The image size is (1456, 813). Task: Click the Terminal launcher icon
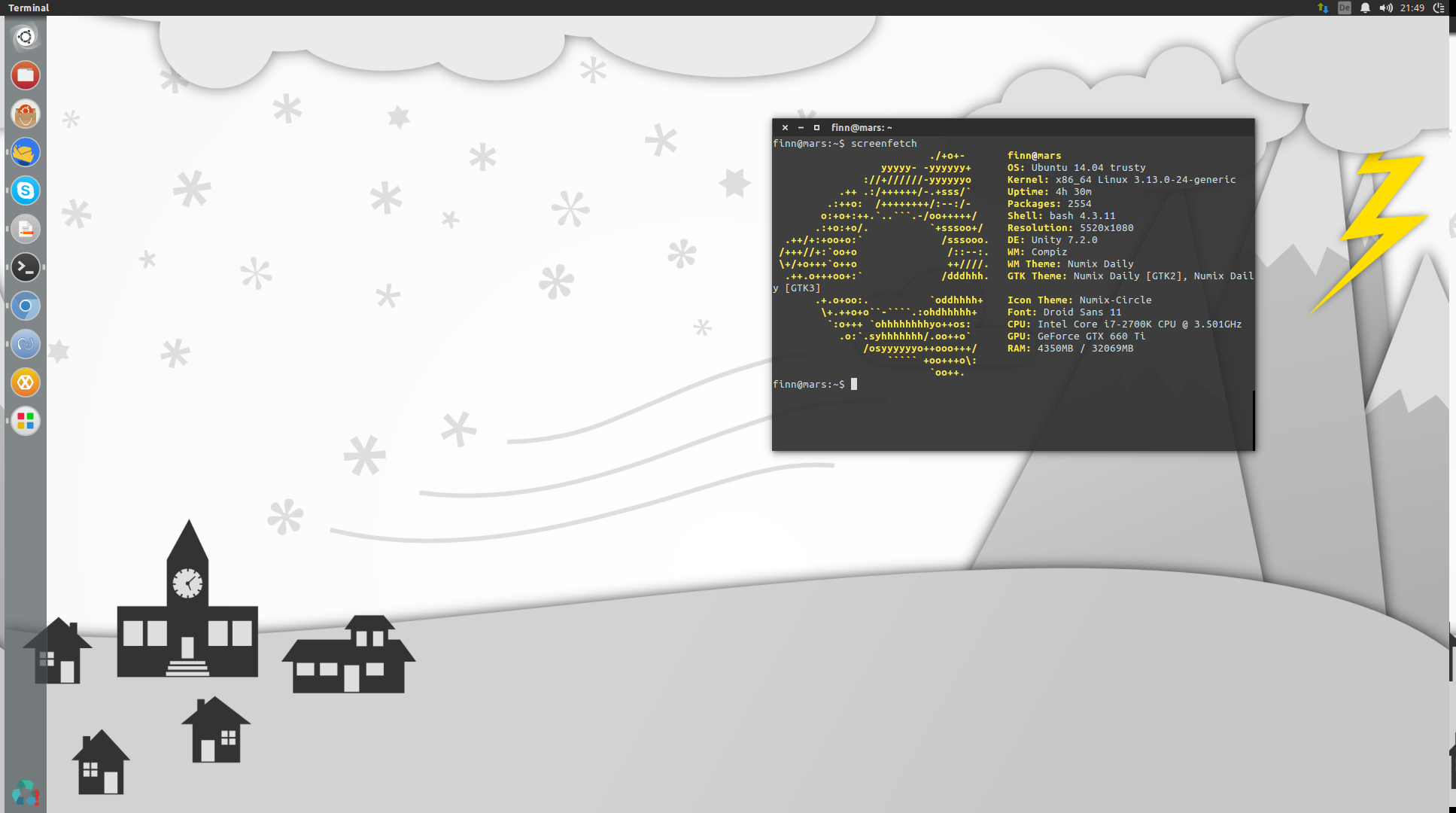point(25,267)
